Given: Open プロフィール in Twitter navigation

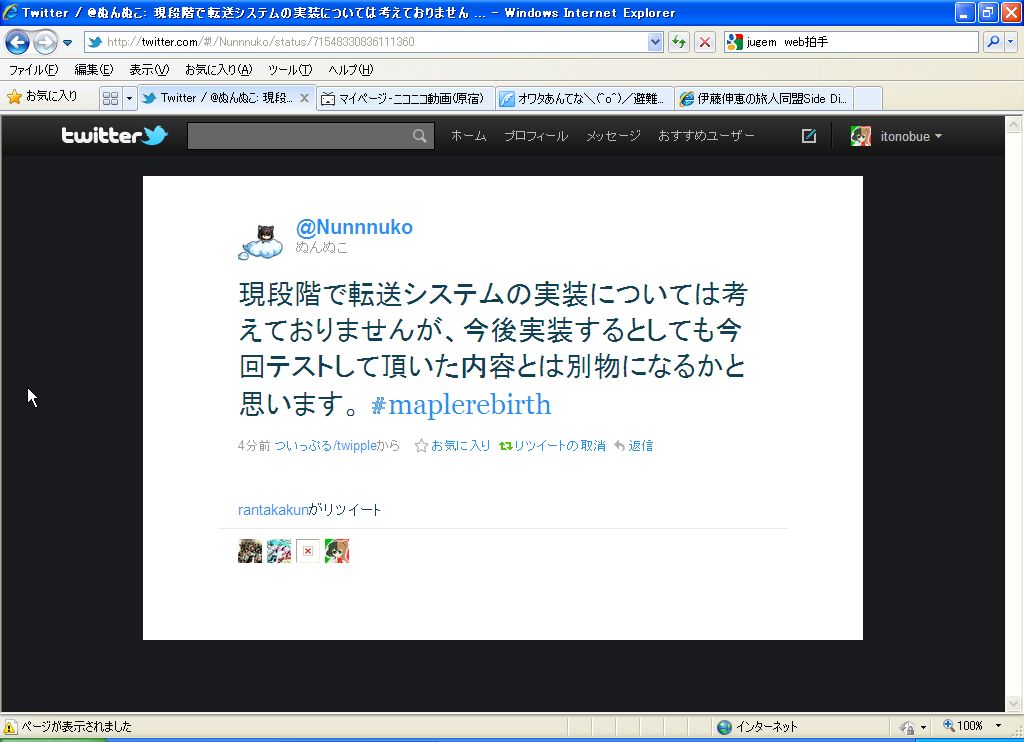Looking at the screenshot, I should 536,136.
